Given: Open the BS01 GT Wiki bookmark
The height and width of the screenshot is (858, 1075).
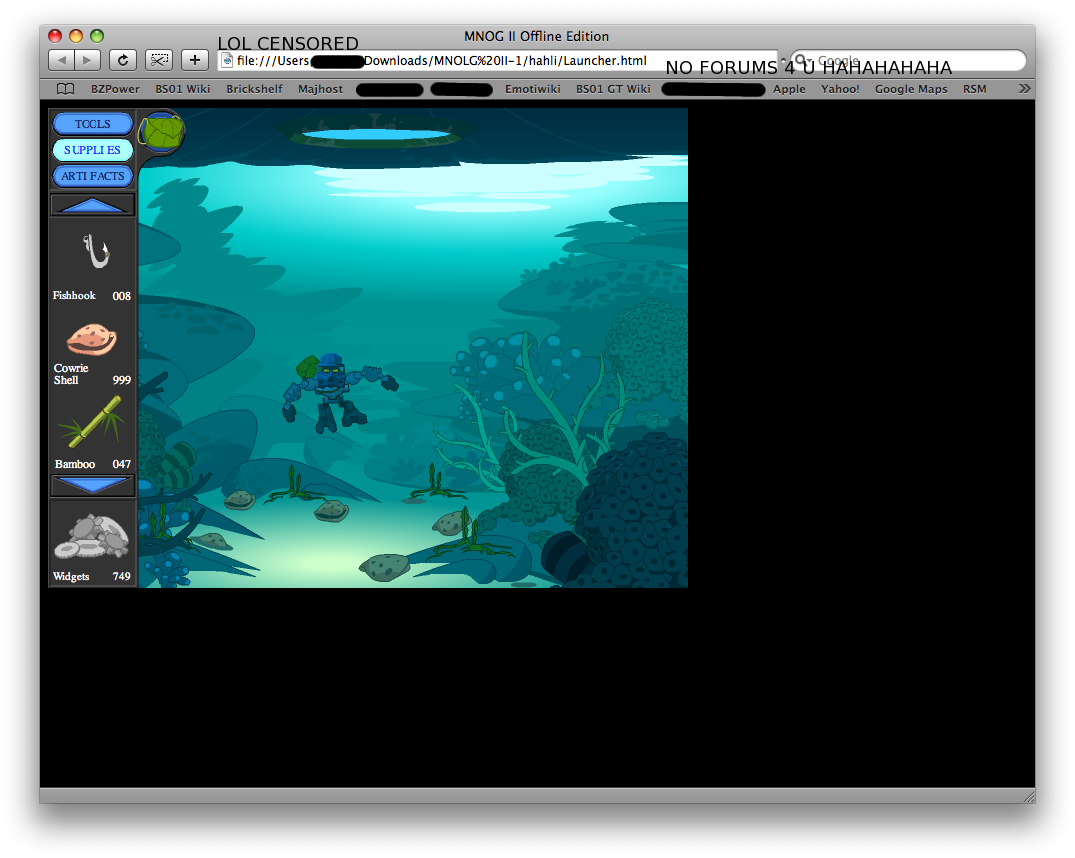Looking at the screenshot, I should point(613,89).
